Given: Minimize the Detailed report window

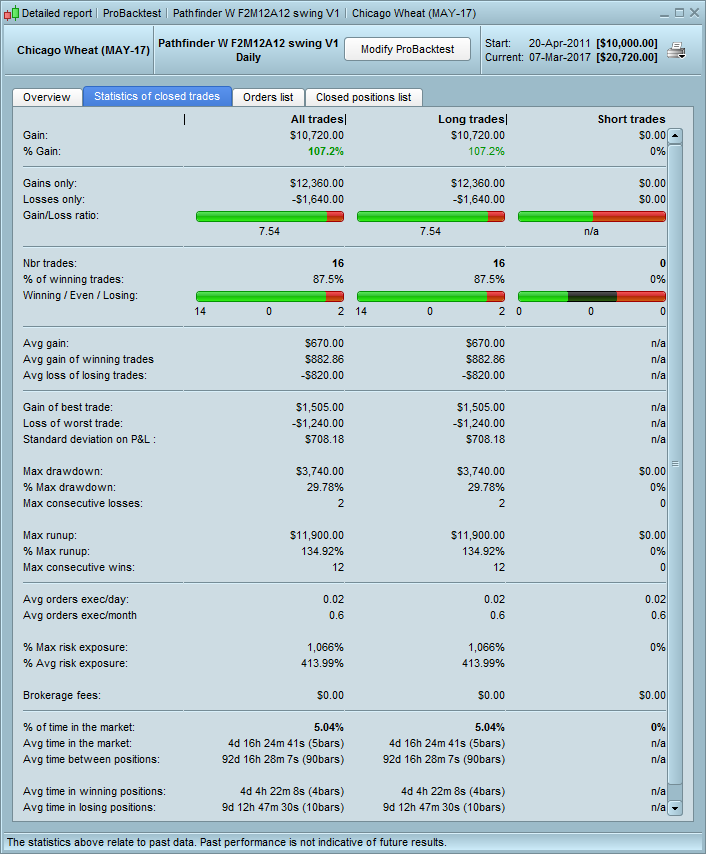Looking at the screenshot, I should pyautogui.click(x=664, y=13).
